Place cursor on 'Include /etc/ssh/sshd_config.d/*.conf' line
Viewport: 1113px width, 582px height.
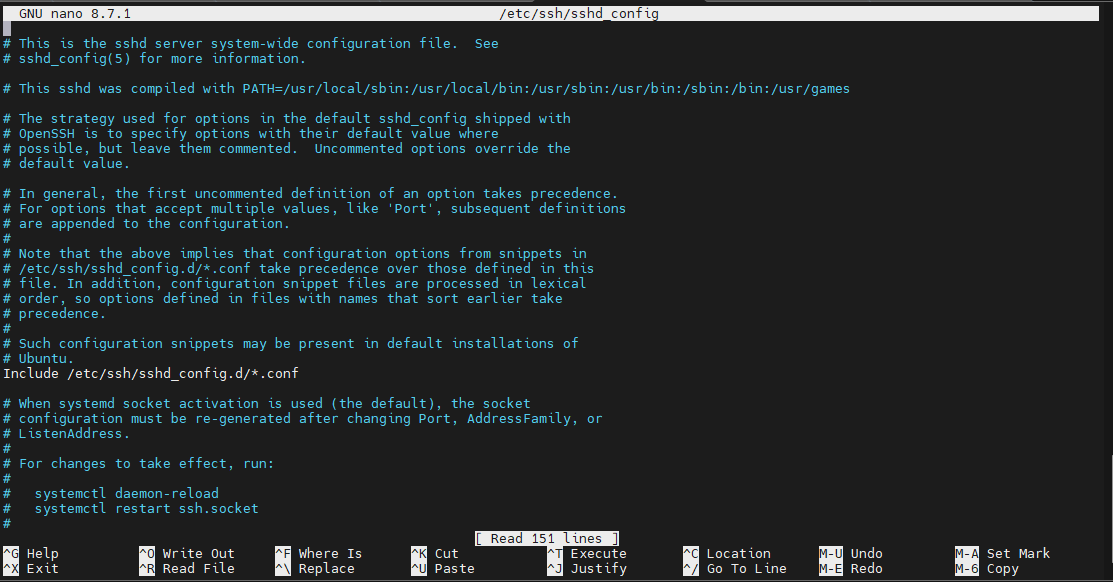pyautogui.click(x=150, y=373)
